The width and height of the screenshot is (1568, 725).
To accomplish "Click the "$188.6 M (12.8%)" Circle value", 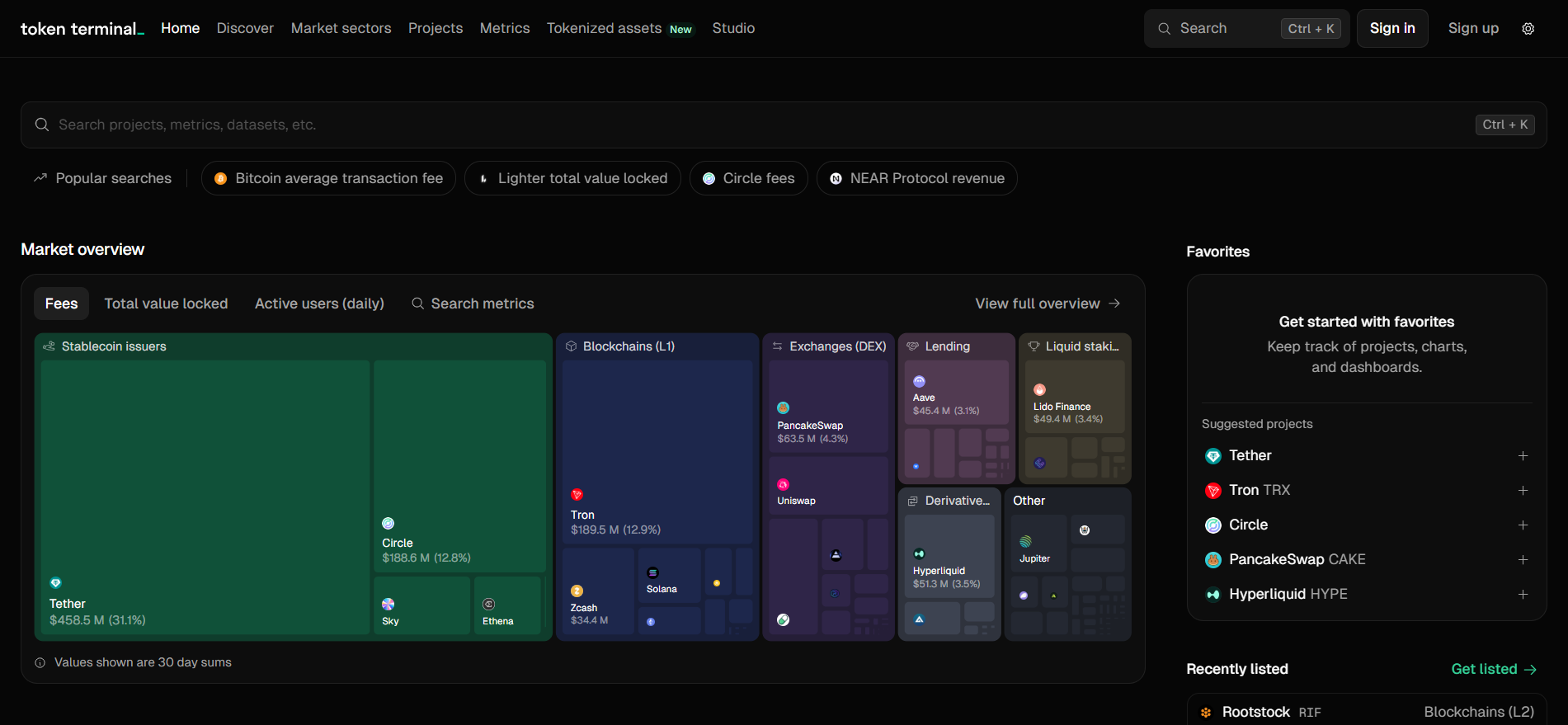I will 426,558.
